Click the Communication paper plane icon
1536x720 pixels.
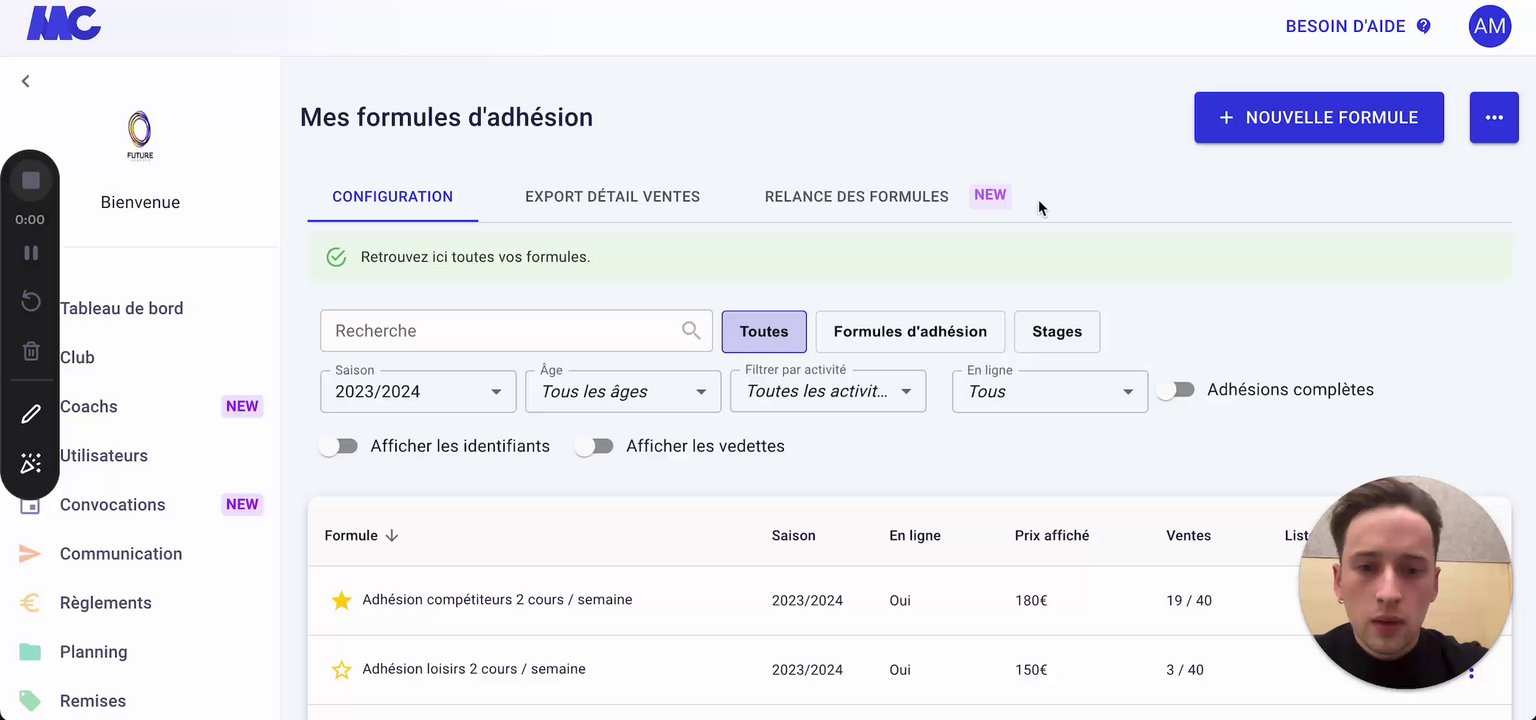click(x=30, y=554)
